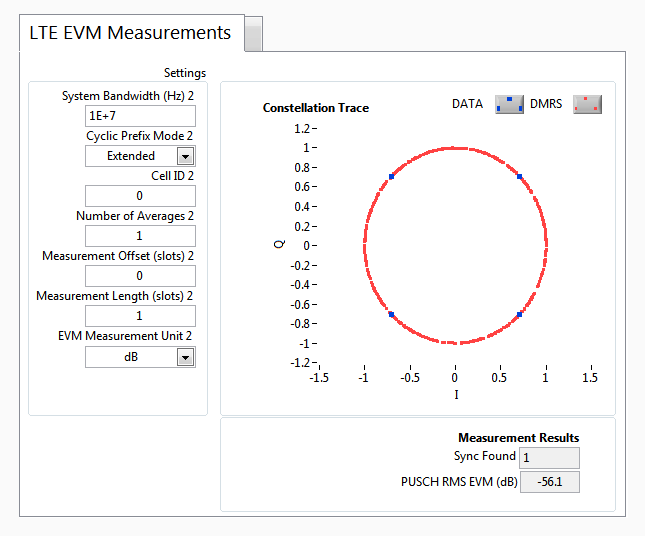Open the Cyclic Prefix Mode dropdown arrow

click(185, 156)
